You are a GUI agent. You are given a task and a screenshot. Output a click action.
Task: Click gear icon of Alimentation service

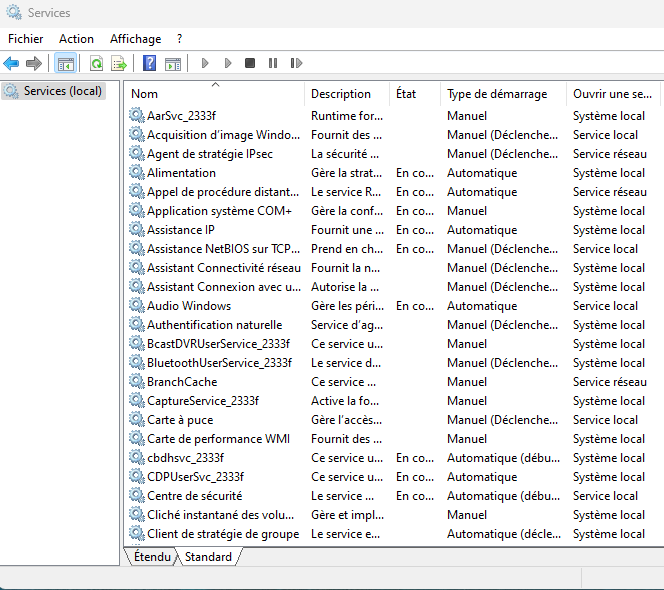coord(136,172)
